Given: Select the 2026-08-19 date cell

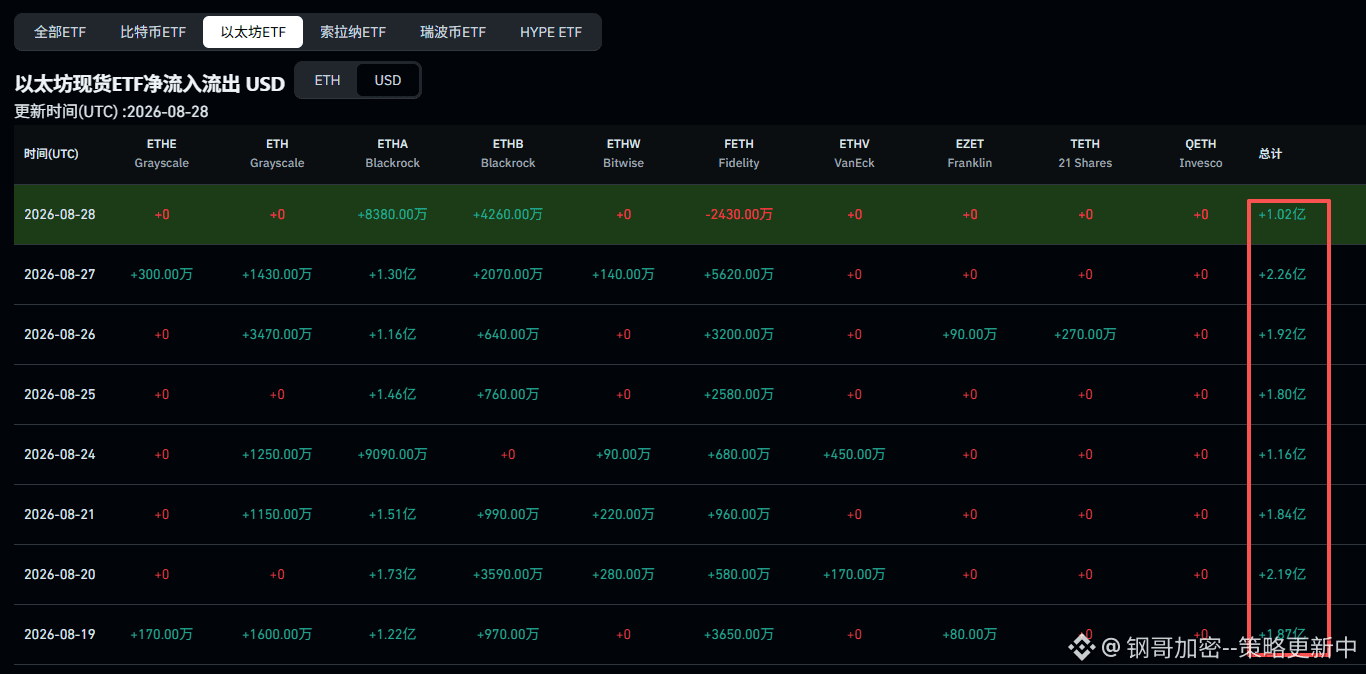Looking at the screenshot, I should (60, 634).
